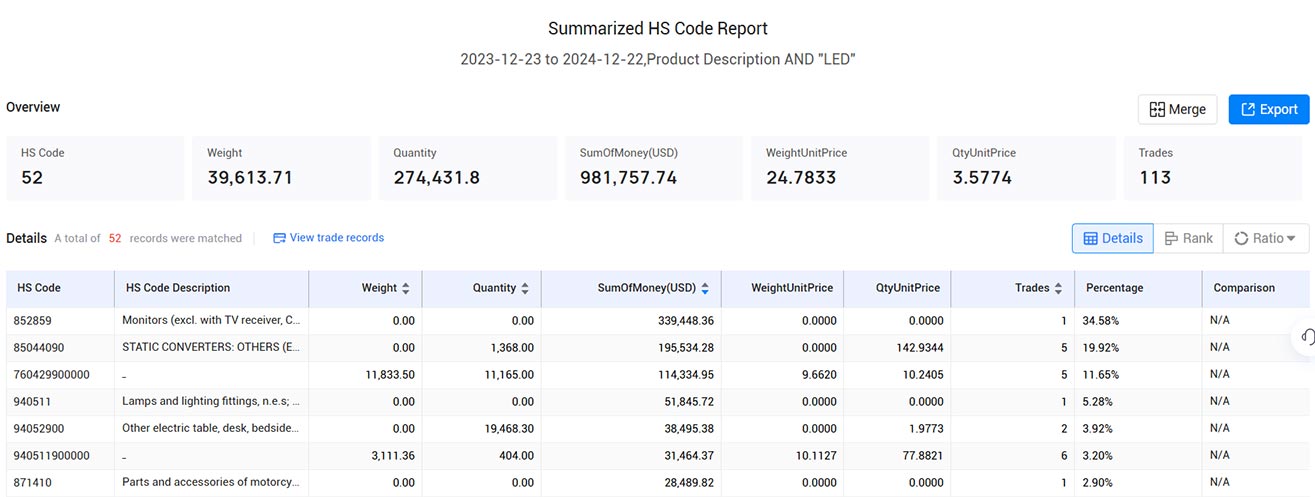Click description 'Monitors (excl. with TV receiver'
Screen dimensions: 1315x497
(211, 321)
